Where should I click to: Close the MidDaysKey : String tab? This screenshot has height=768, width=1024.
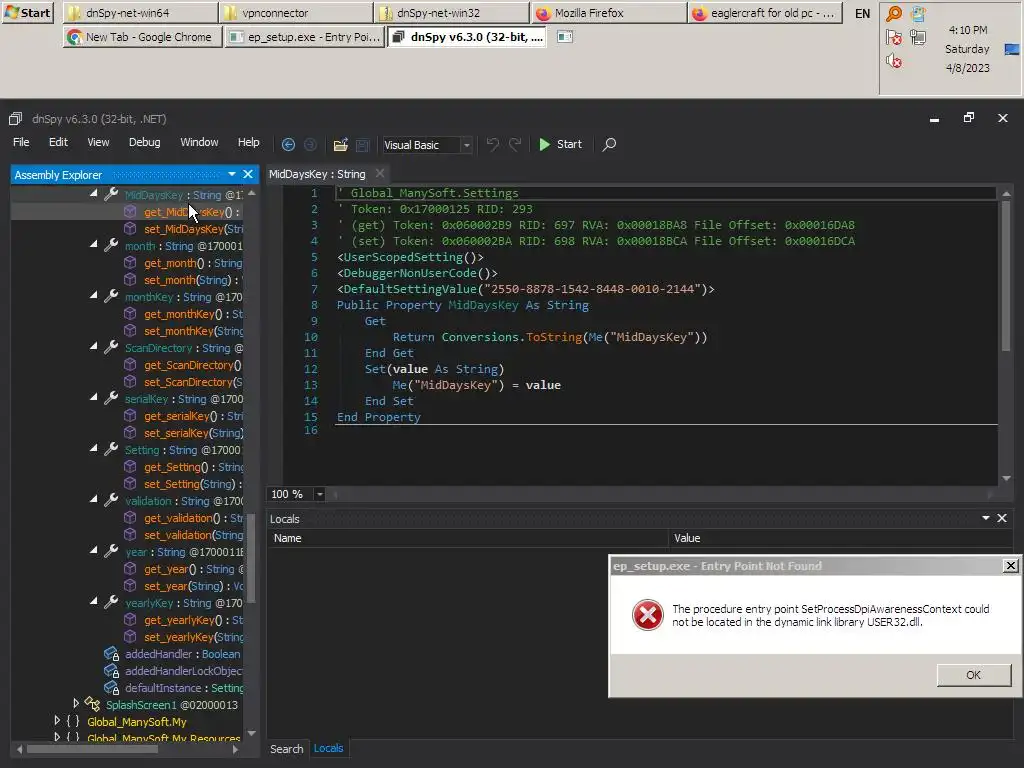(x=379, y=174)
